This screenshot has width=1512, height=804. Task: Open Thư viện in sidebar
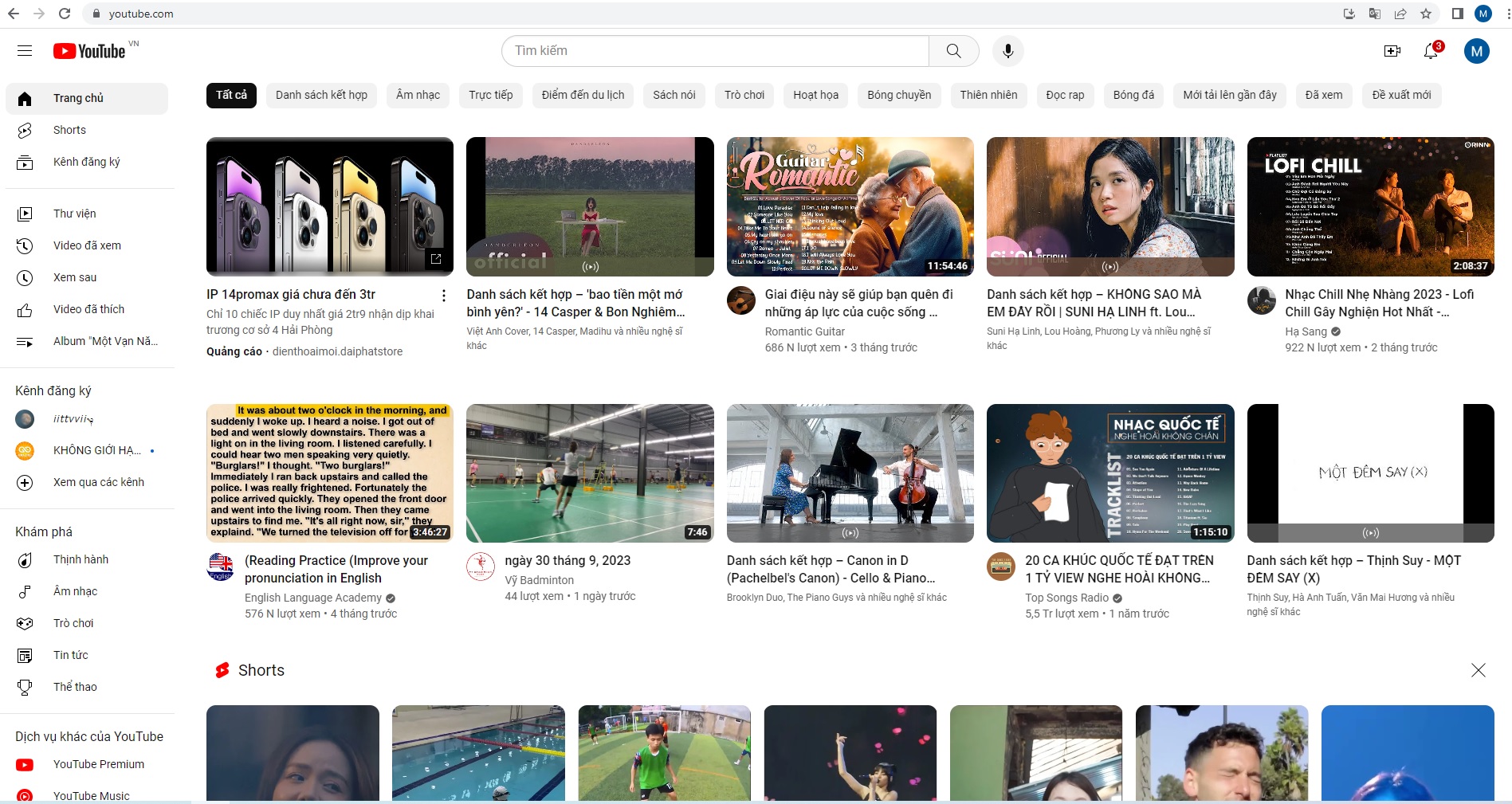tap(87, 214)
